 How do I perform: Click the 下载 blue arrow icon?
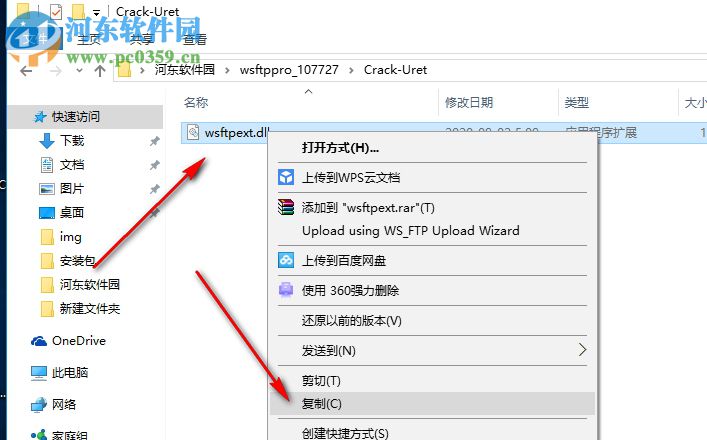pyautogui.click(x=47, y=141)
